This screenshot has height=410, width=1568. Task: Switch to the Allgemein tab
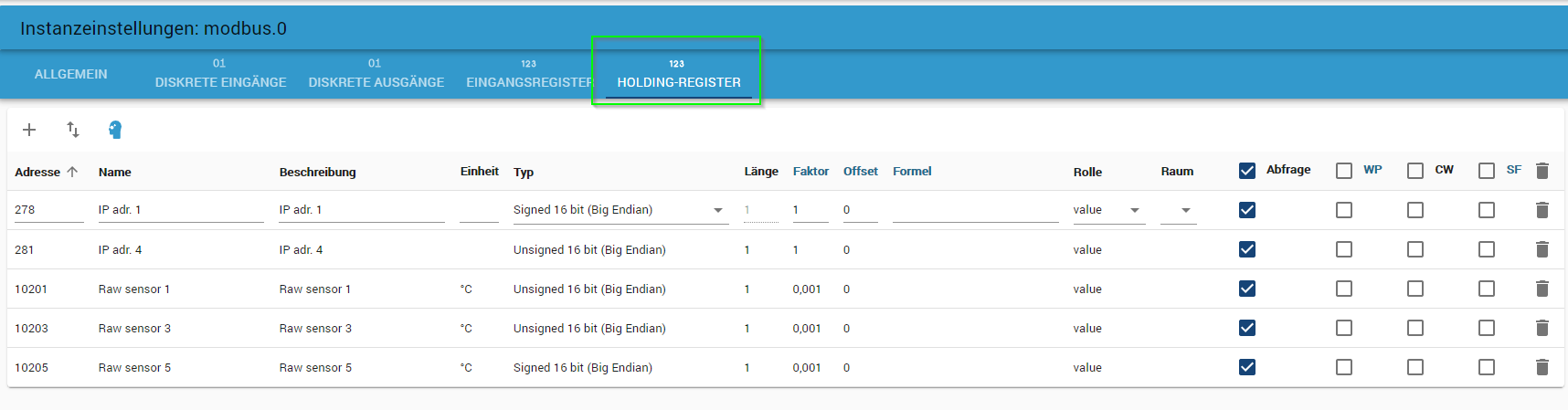[71, 74]
